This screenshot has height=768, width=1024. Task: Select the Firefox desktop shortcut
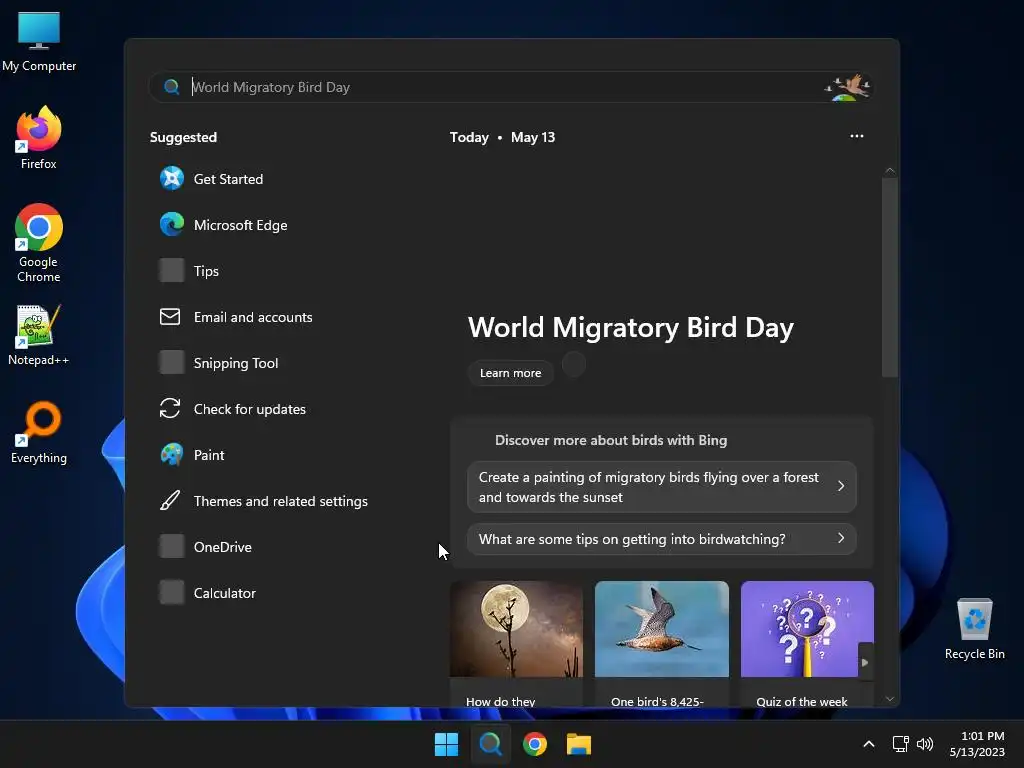point(39,138)
